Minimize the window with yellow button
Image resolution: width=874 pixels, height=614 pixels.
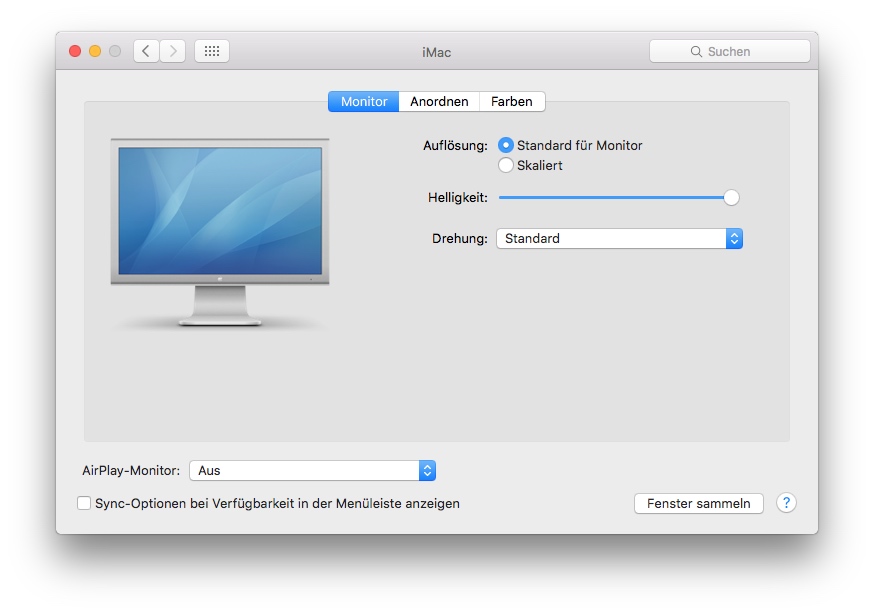click(95, 51)
